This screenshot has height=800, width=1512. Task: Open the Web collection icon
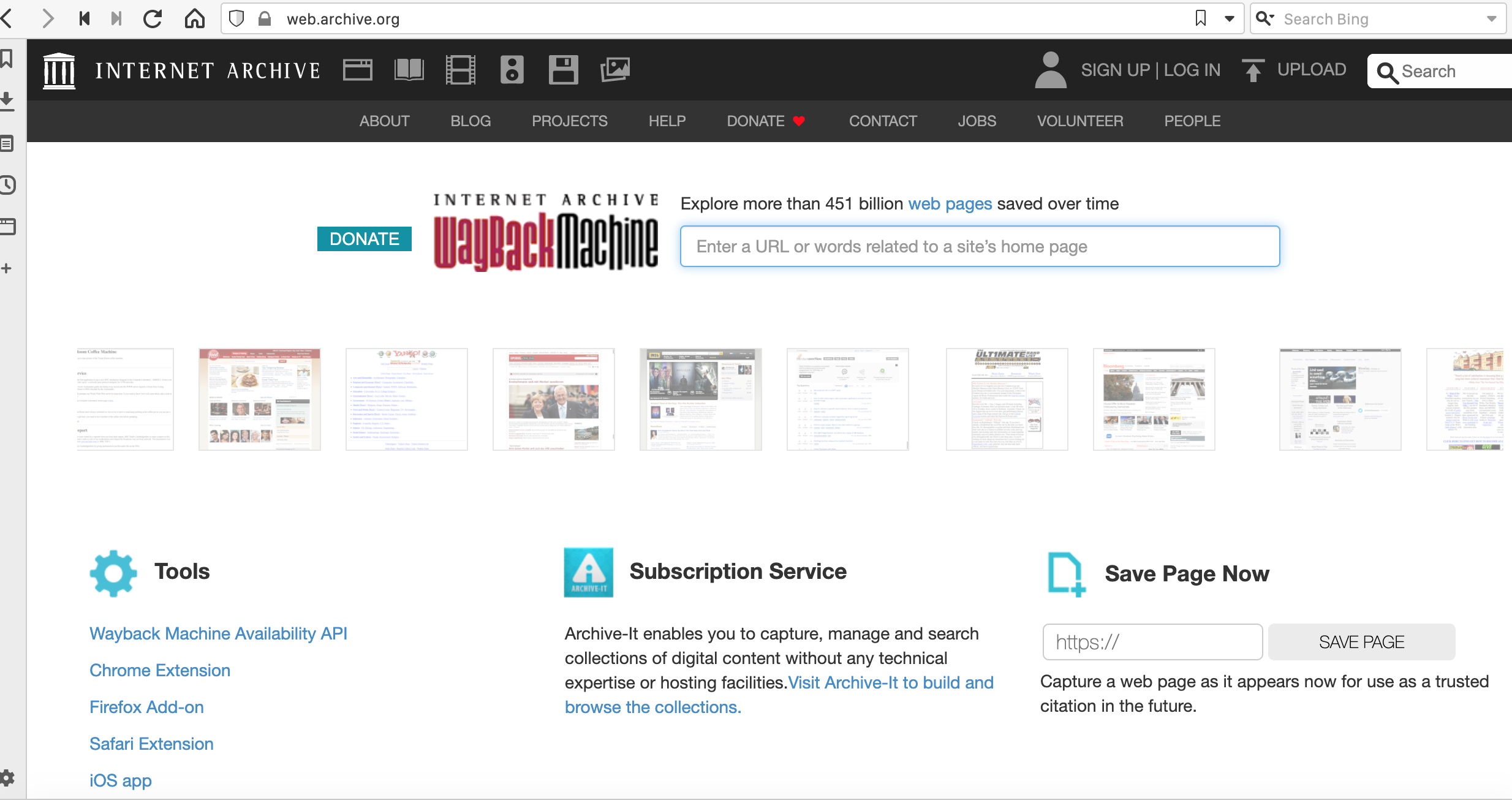coord(358,70)
